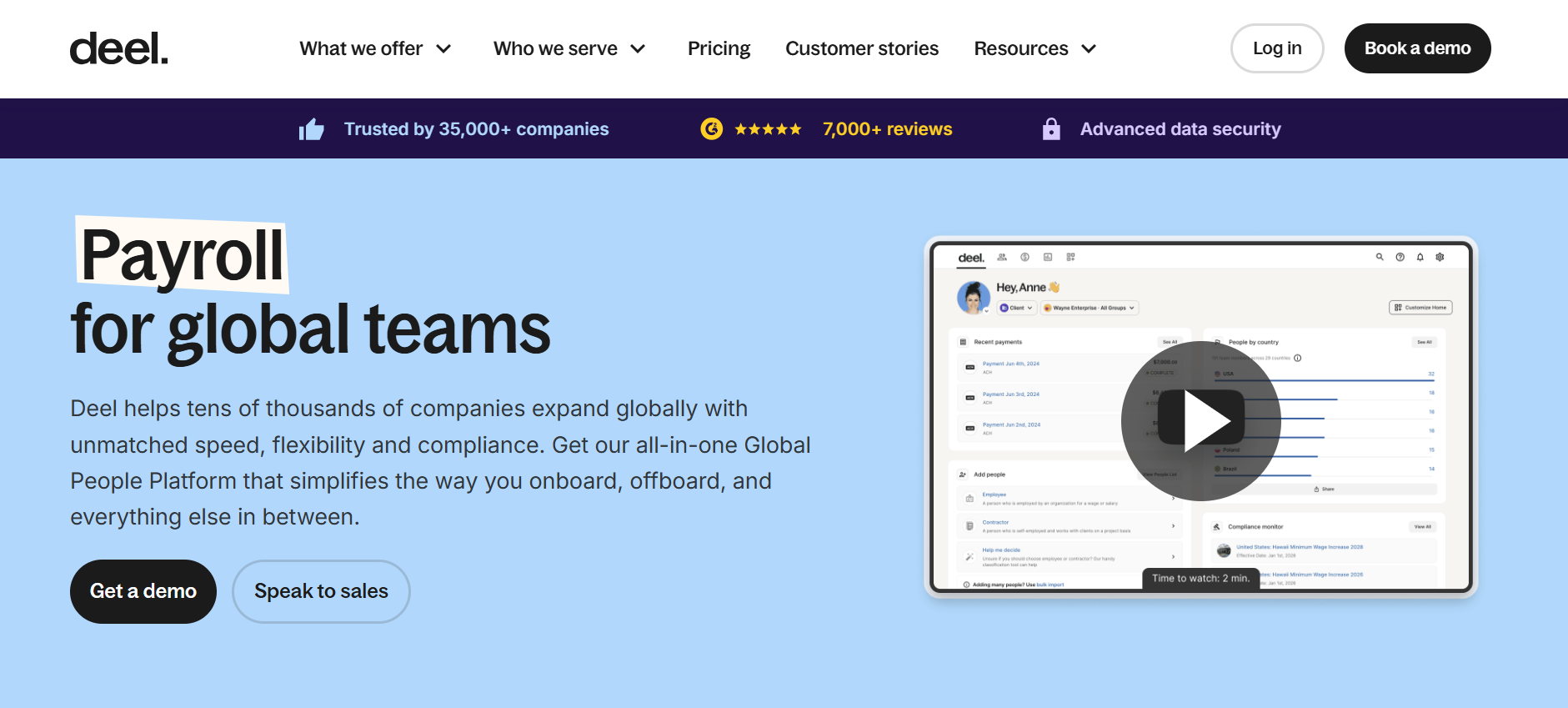Expand the Who we serve menu
Viewport: 1568px width, 708px height.
(569, 48)
